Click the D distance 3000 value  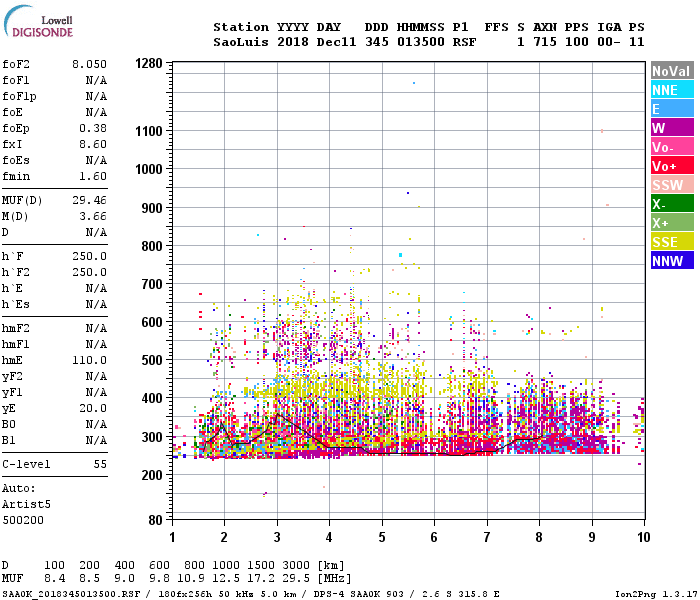[296, 565]
